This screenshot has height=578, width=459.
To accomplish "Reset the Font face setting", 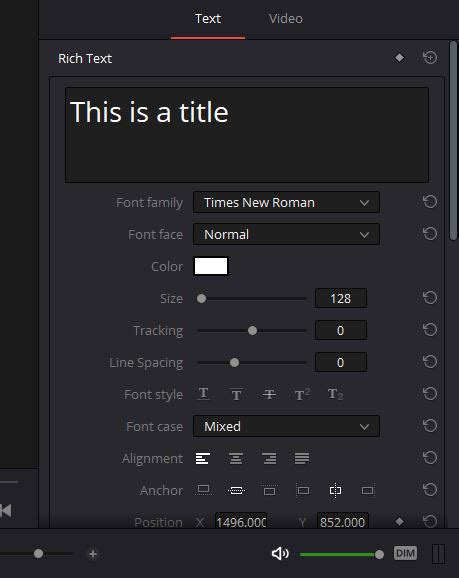I will tap(430, 234).
